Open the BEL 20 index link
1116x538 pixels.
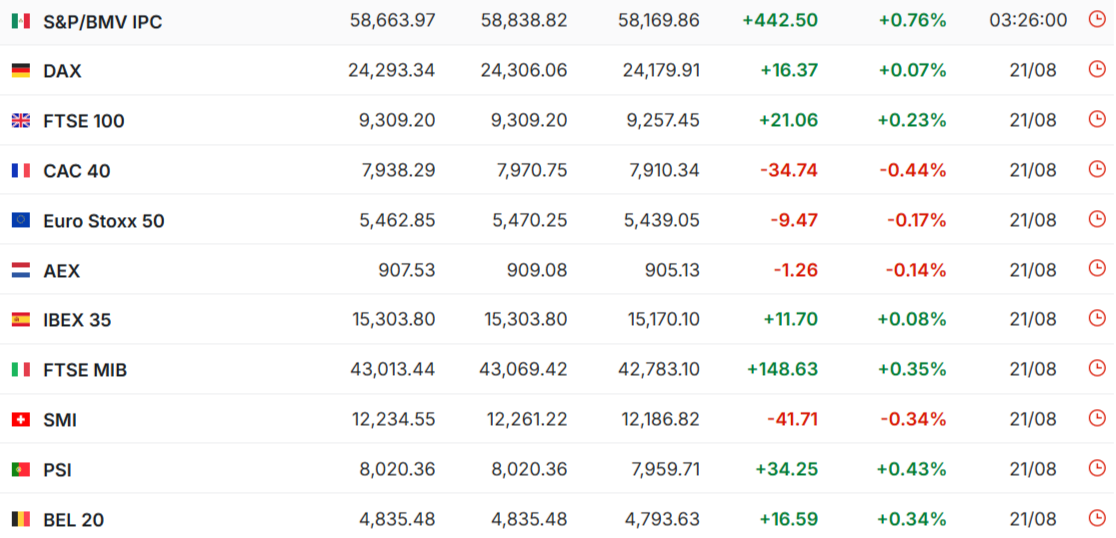coord(74,520)
